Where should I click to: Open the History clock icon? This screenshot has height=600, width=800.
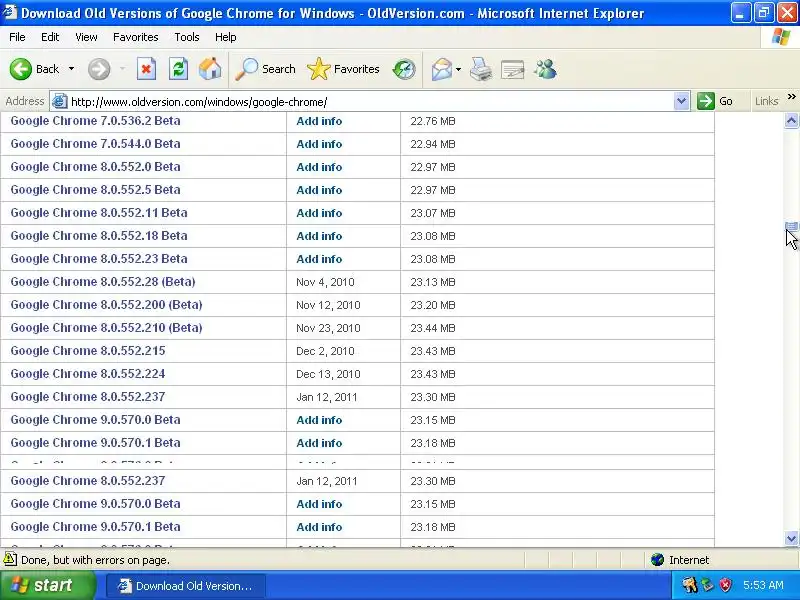pos(404,69)
